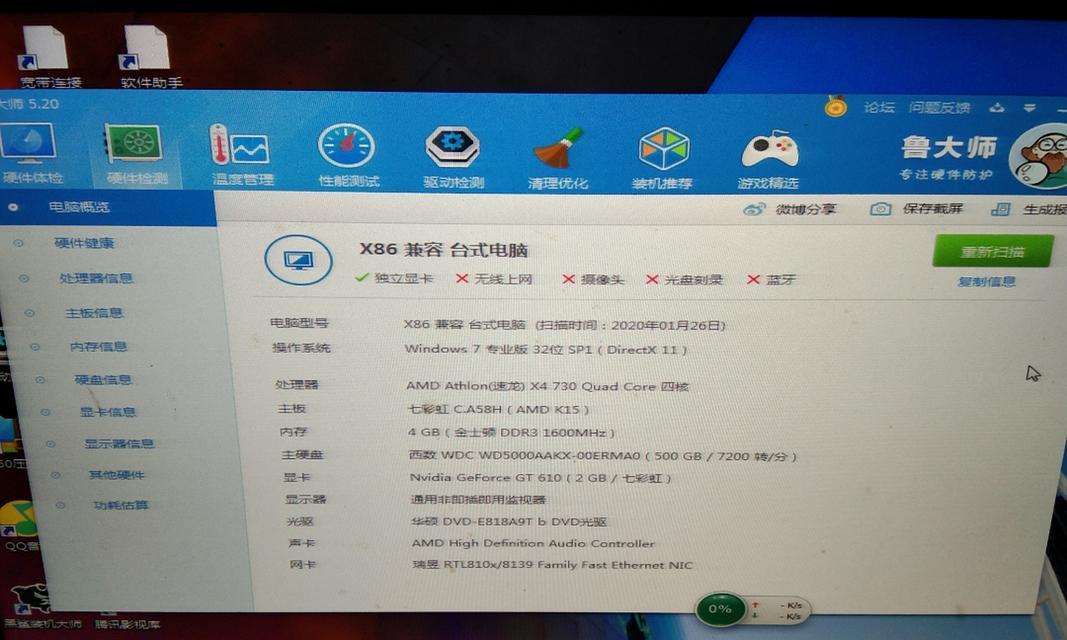The image size is (1067, 640).
Task: Select 电脑概览 in the sidebar
Action: point(79,207)
